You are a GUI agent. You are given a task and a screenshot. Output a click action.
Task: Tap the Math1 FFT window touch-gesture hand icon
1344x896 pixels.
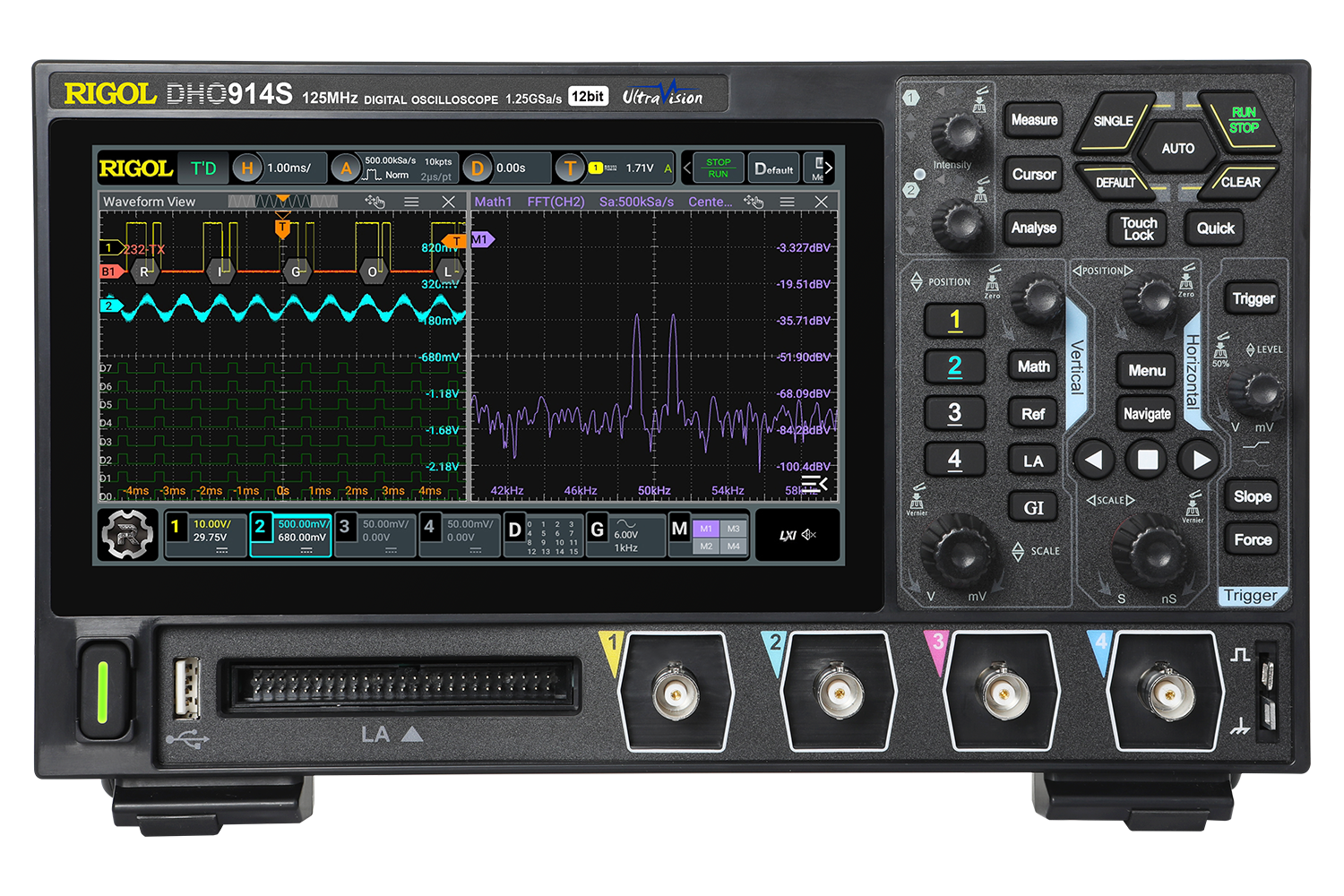(754, 202)
